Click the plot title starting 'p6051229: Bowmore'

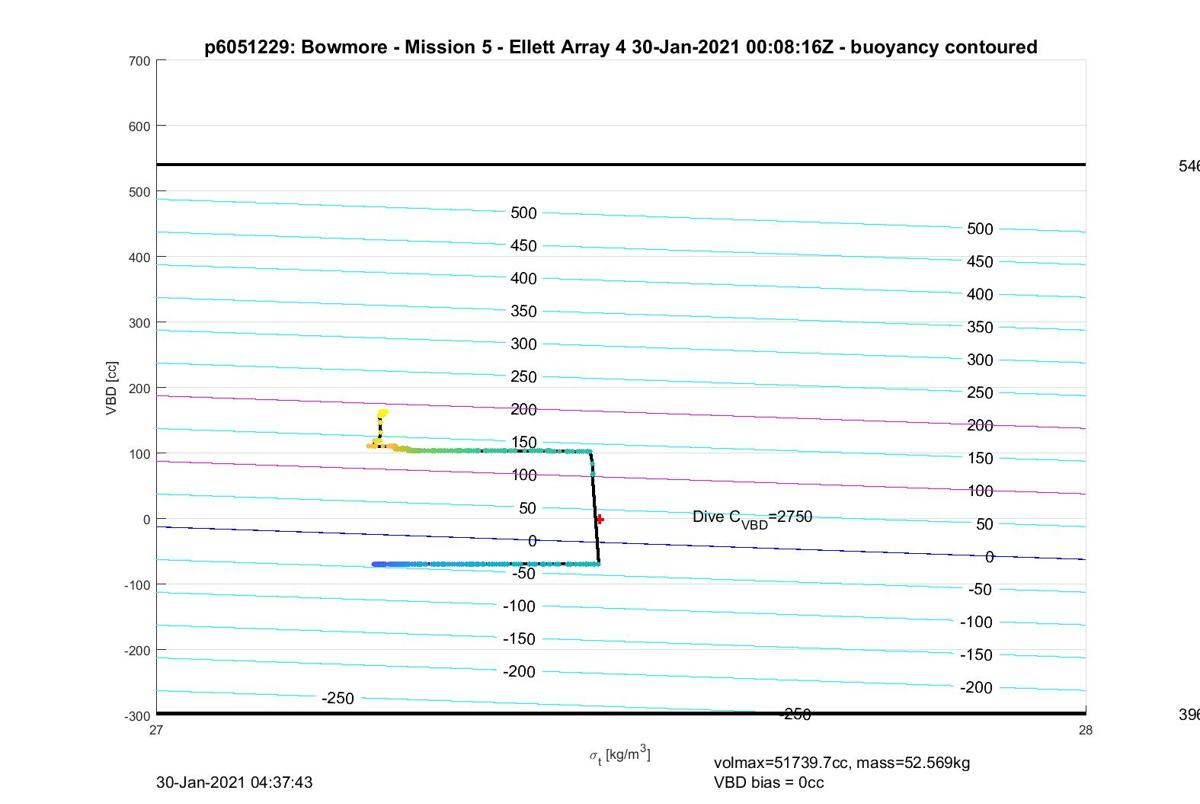tap(621, 47)
